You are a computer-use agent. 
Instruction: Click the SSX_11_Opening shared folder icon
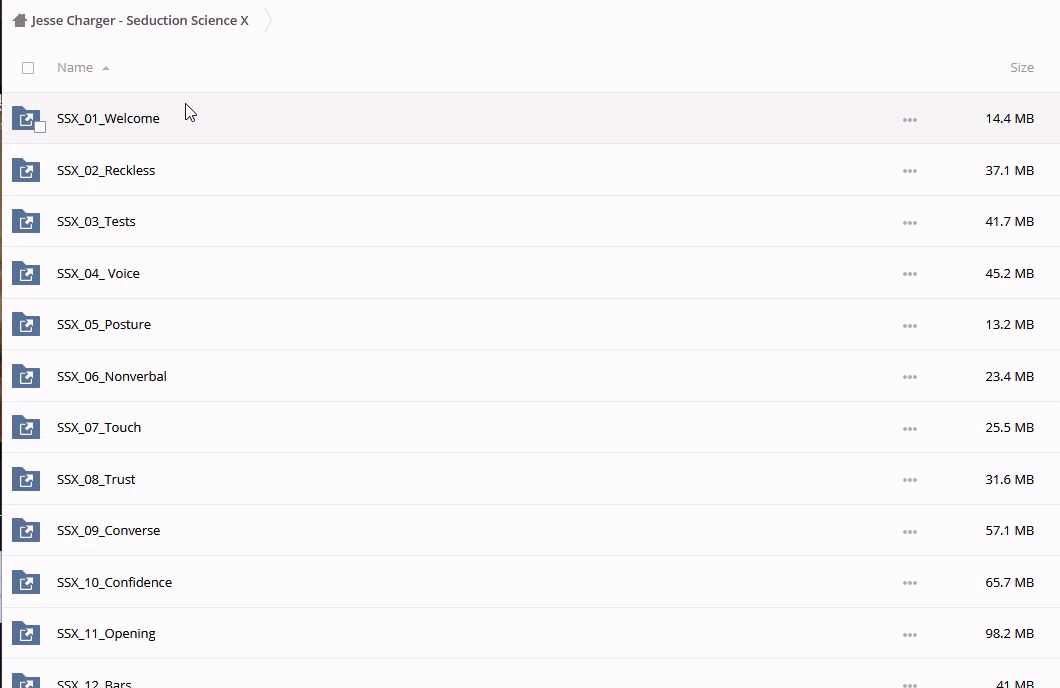pyautogui.click(x=26, y=634)
